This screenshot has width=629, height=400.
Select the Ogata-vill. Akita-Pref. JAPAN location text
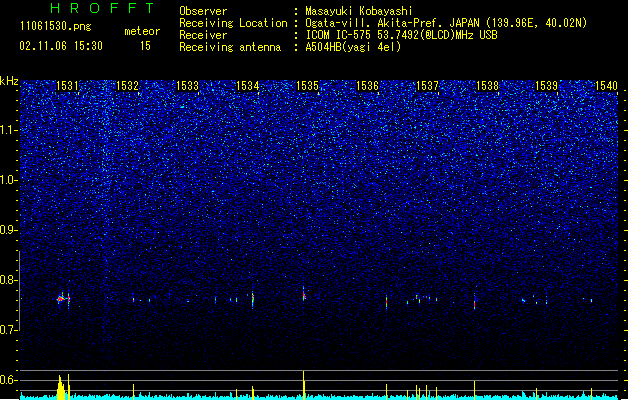coord(446,23)
